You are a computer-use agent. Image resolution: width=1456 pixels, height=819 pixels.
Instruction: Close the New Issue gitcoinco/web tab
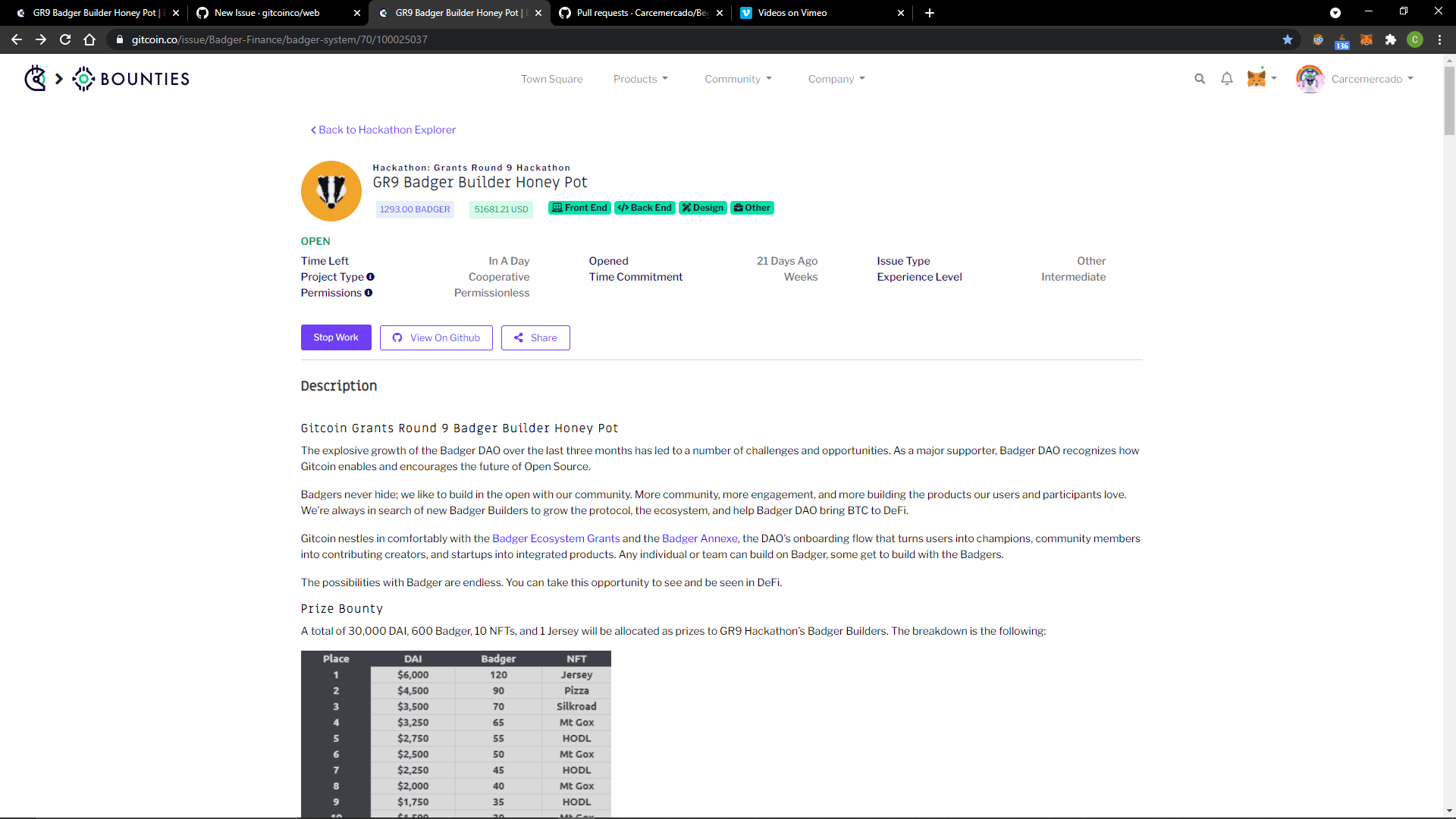point(357,13)
